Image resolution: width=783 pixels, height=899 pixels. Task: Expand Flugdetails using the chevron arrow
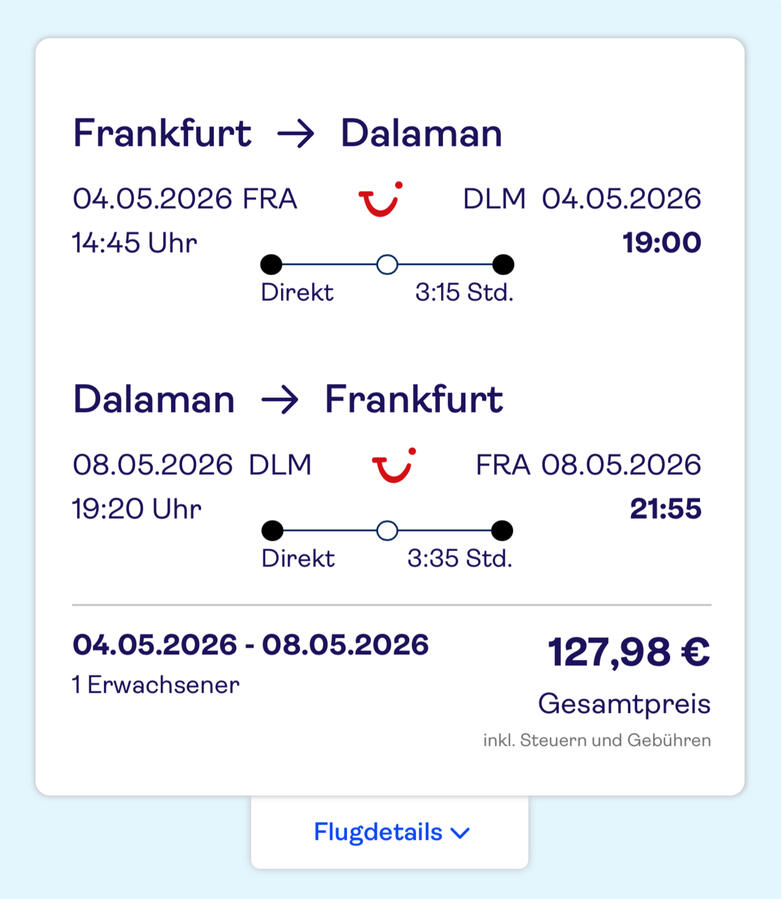[x=460, y=832]
